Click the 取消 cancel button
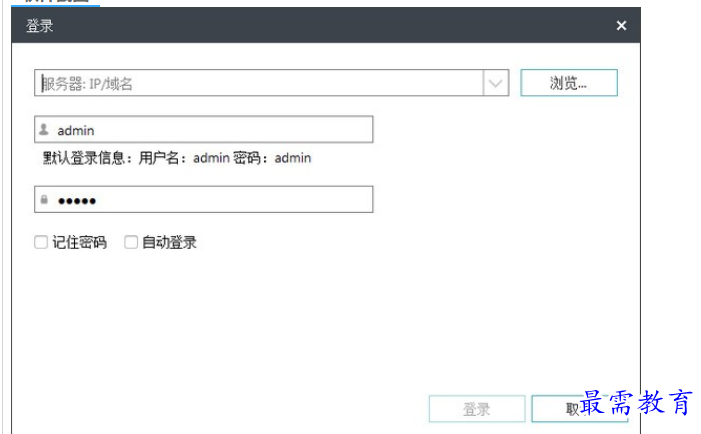 coord(580,409)
